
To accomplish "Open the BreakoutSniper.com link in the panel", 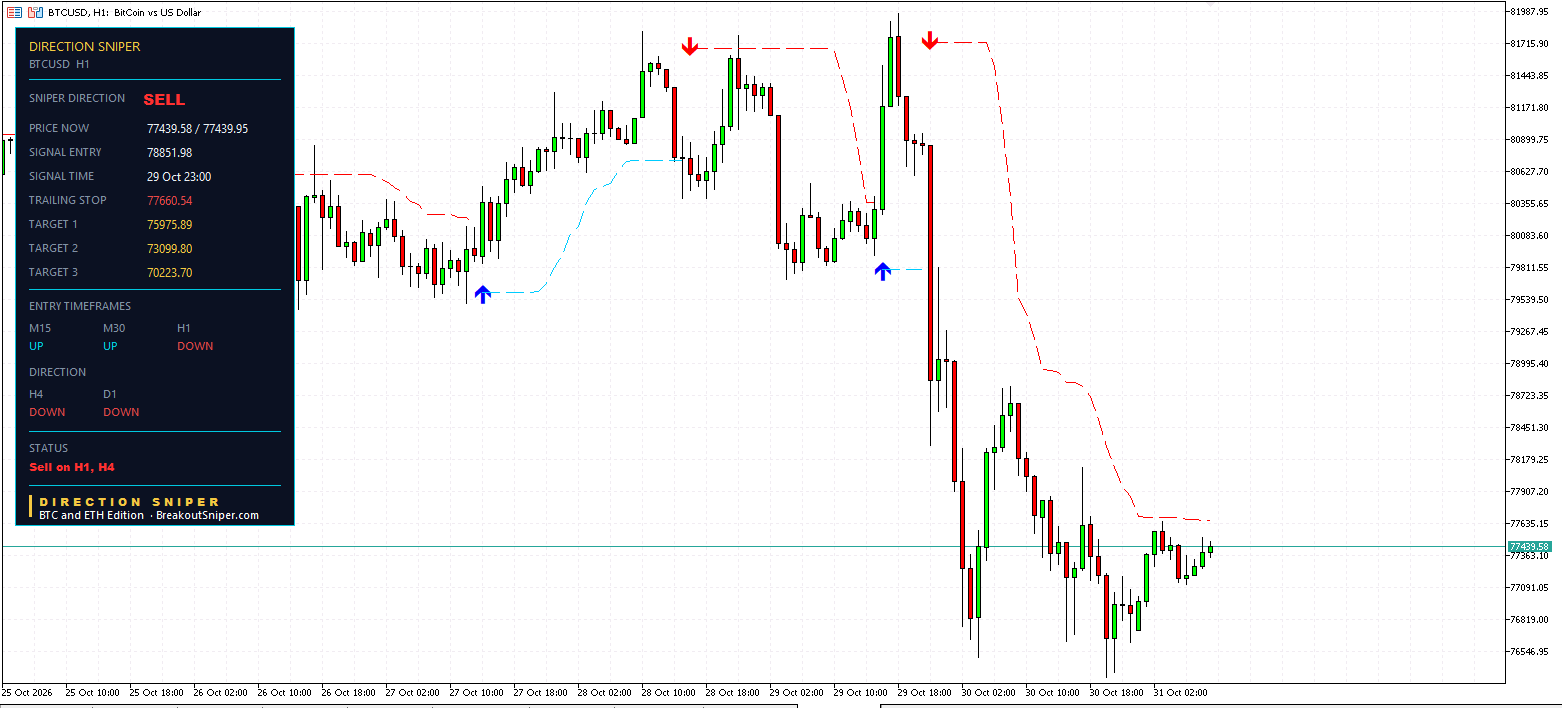I will pos(207,516).
